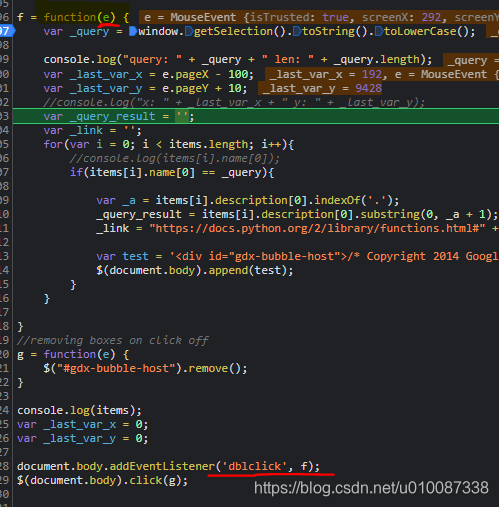Click the toLowerCase method name
The width and height of the screenshot is (499, 507).
coord(420,31)
